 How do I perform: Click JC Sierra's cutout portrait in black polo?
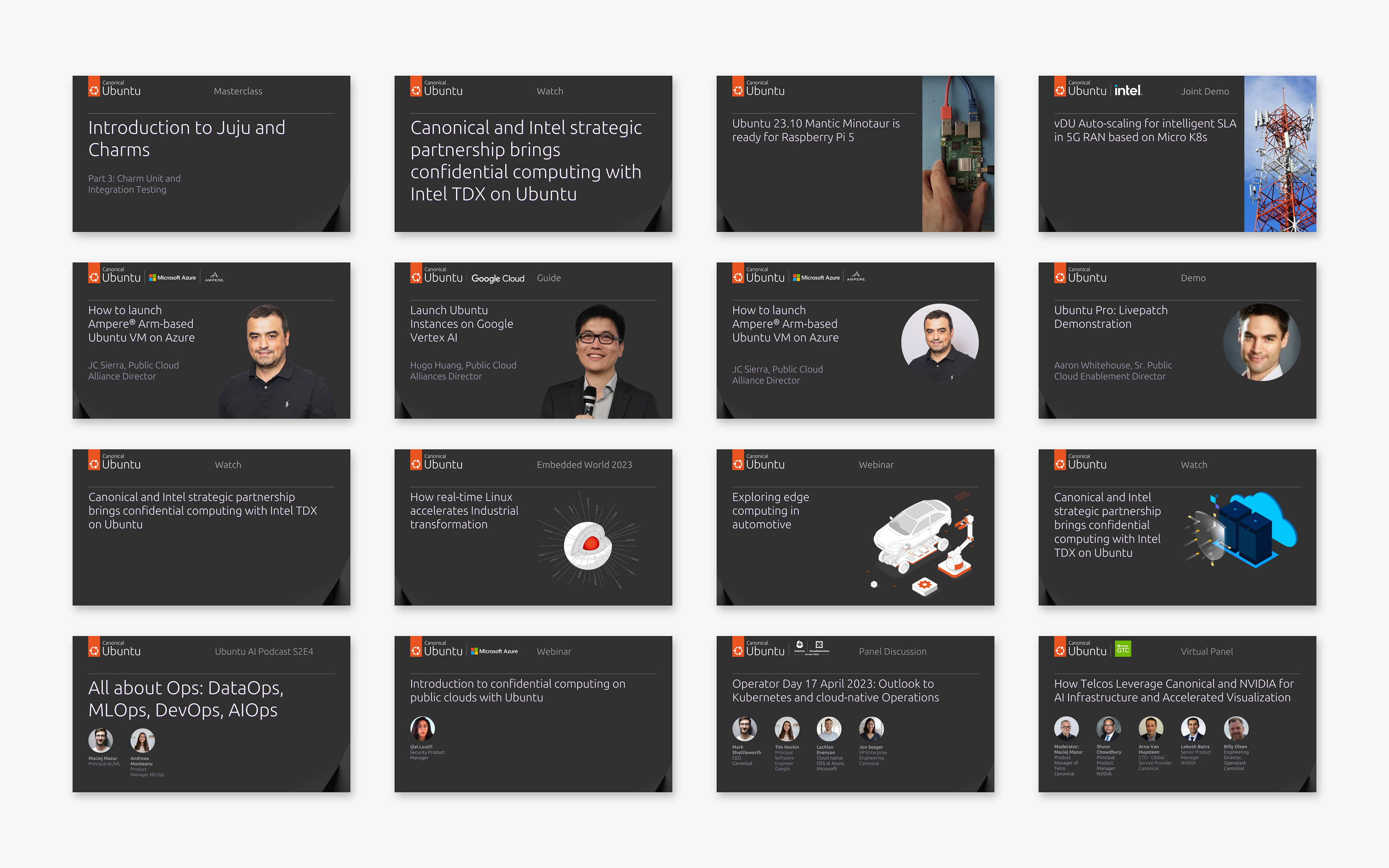[x=277, y=361]
